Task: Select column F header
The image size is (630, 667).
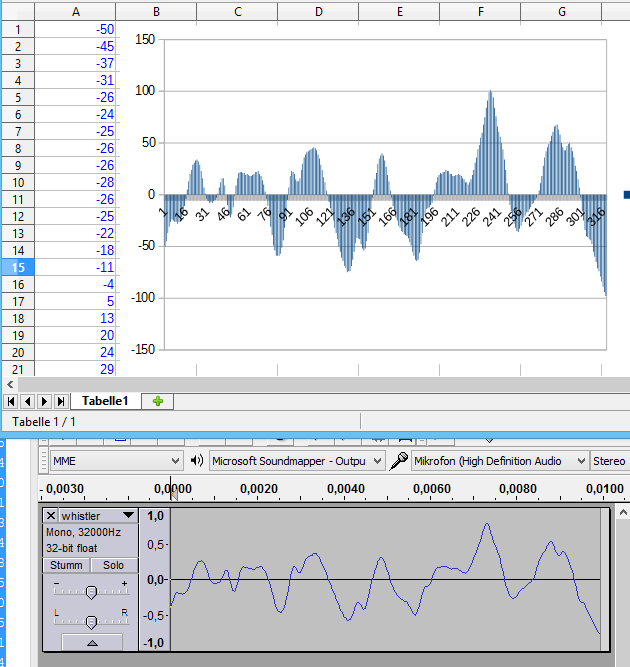Action: (x=480, y=12)
